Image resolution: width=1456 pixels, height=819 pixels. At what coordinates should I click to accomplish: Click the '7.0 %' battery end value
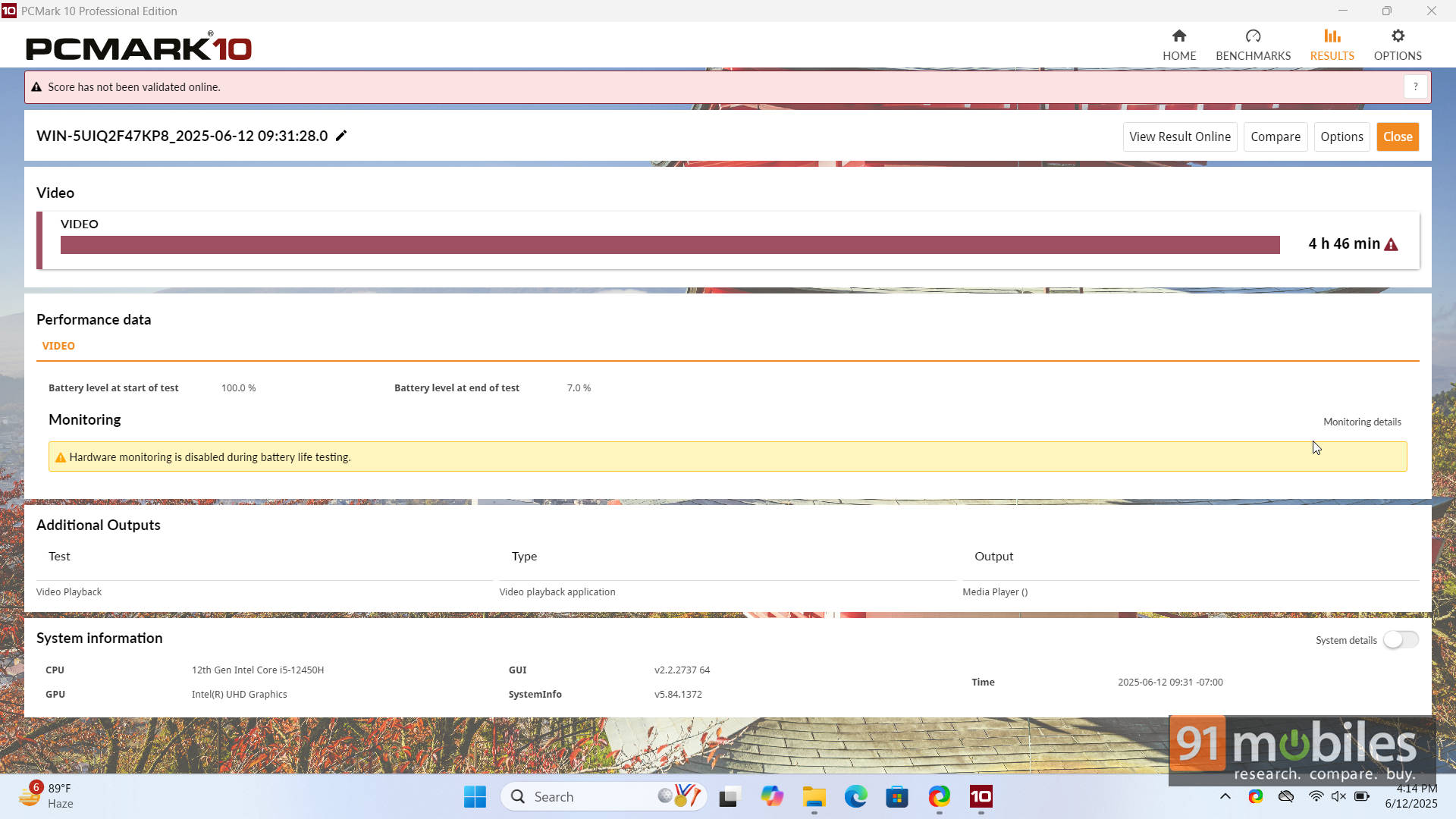coord(579,388)
